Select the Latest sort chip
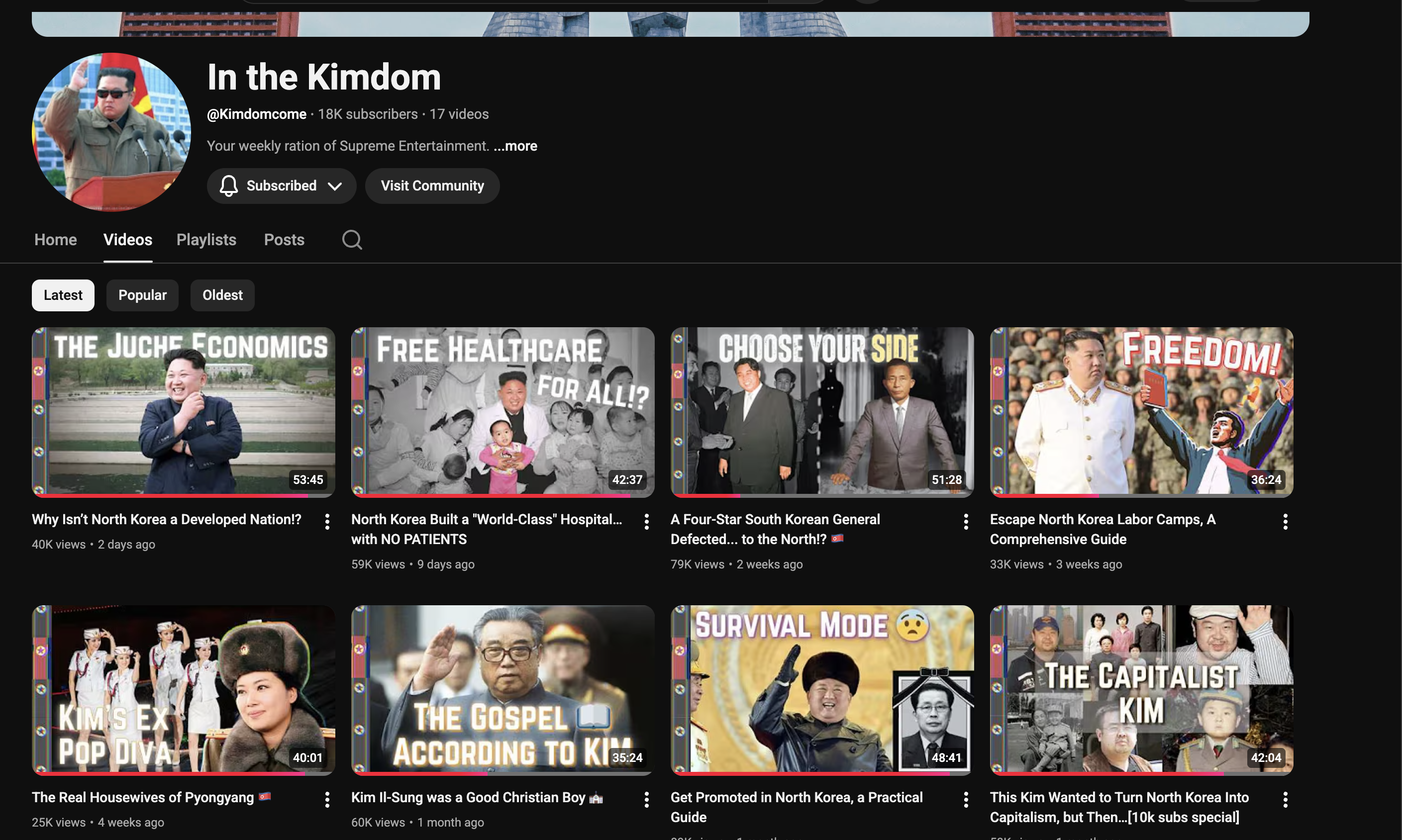The width and height of the screenshot is (1402, 840). pos(63,295)
